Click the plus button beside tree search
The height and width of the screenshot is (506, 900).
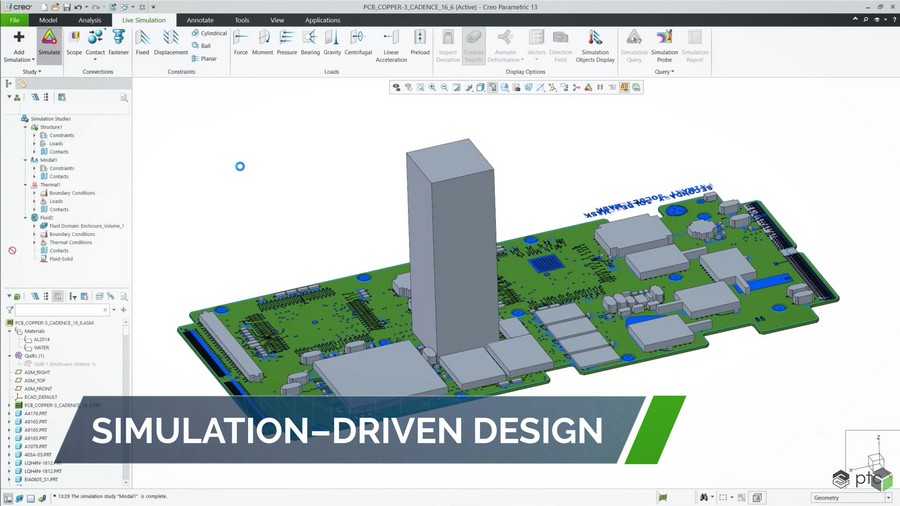[x=123, y=310]
